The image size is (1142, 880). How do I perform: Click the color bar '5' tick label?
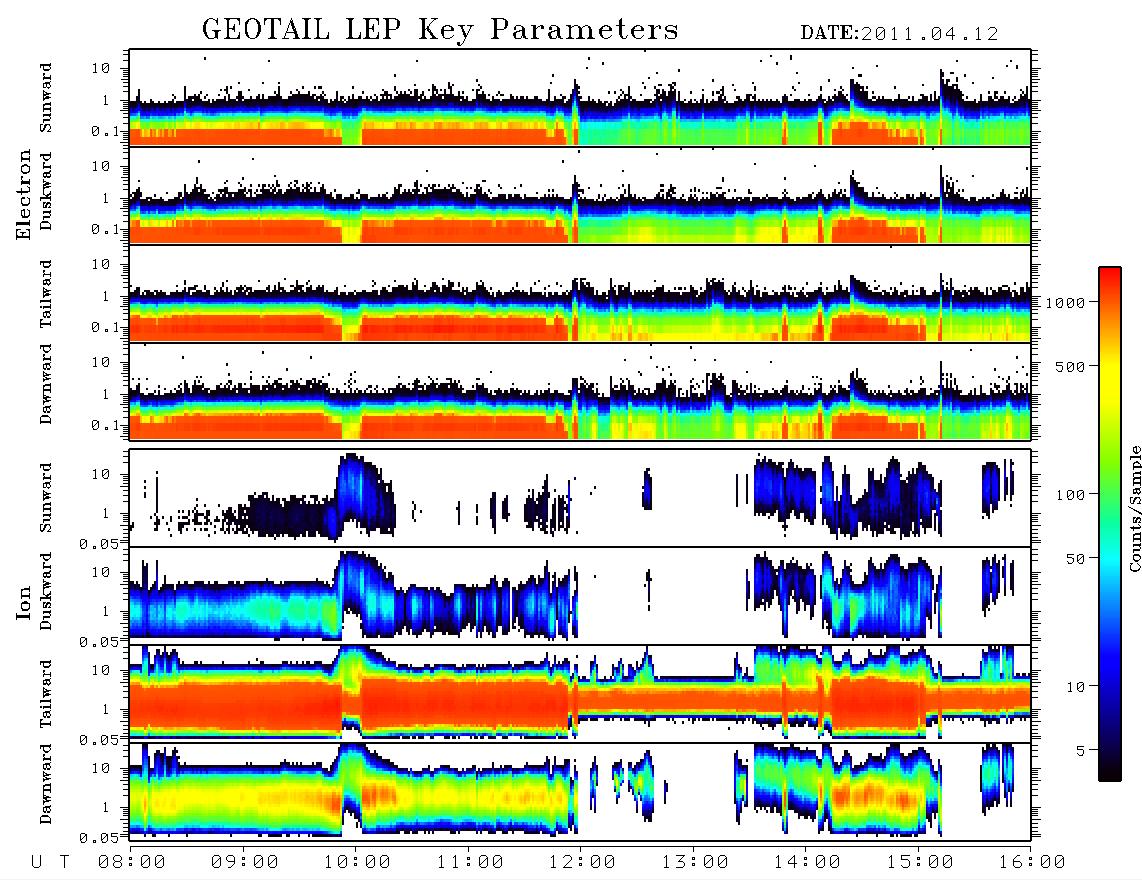[x=1081, y=751]
